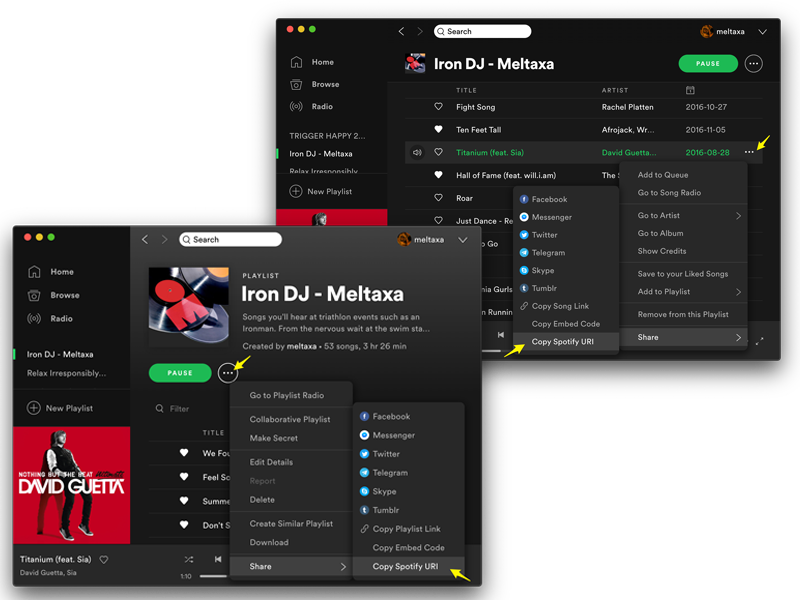The width and height of the screenshot is (800, 600).
Task: Expand user menu chevron in back window
Action: (x=763, y=32)
